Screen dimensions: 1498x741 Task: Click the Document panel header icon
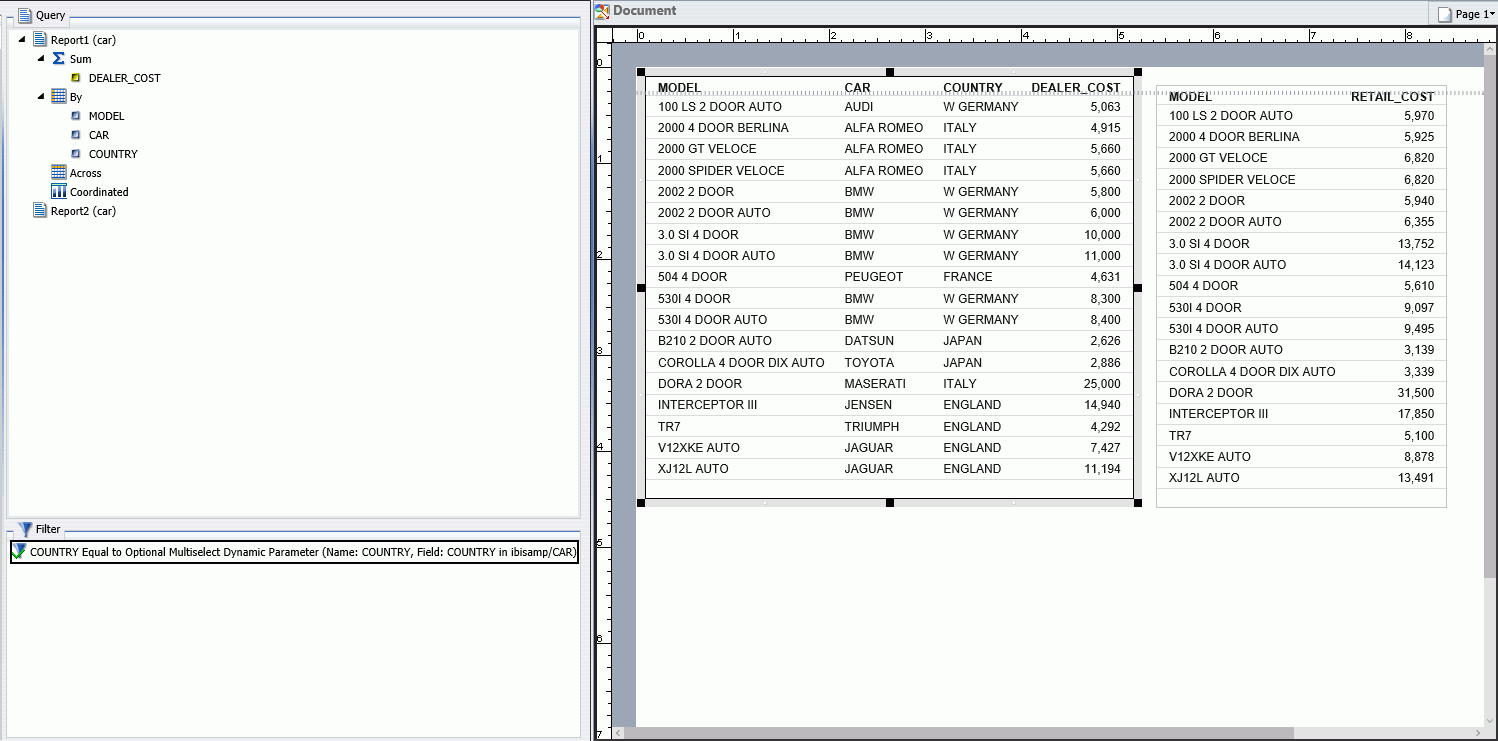pos(602,11)
